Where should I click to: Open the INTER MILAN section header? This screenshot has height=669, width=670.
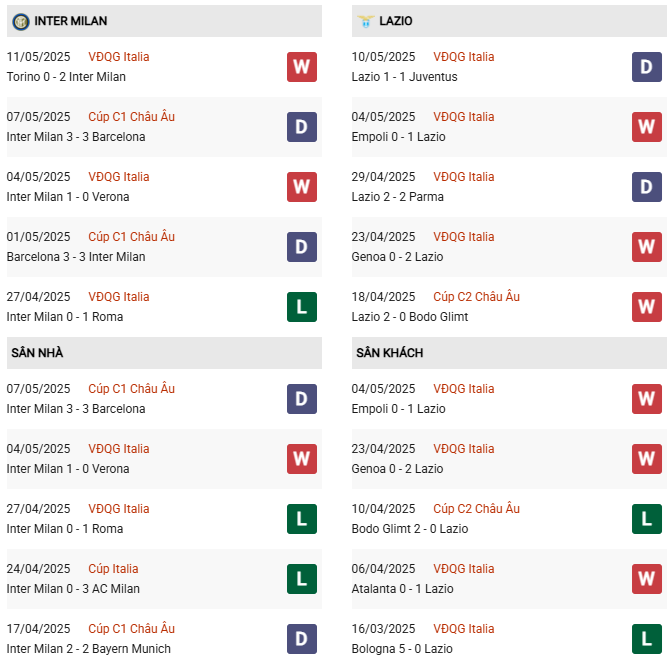pos(71,21)
